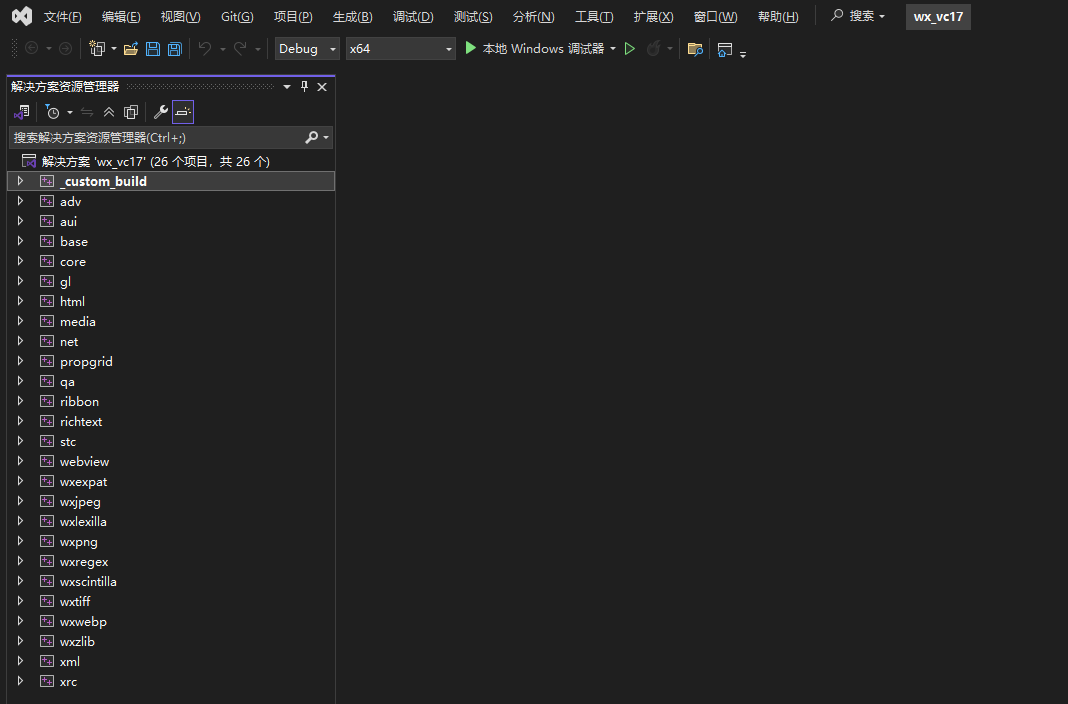Click the Hot Reload flame icon
Viewport: 1068px width, 704px height.
[x=653, y=49]
